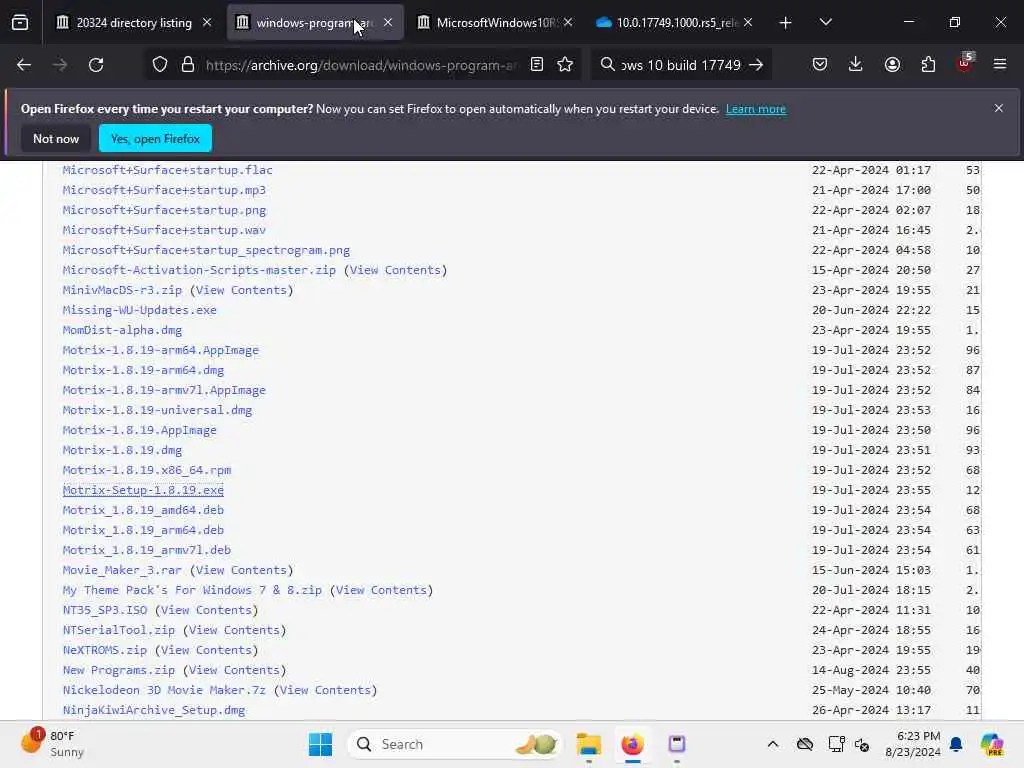Open Firefox account icon
The height and width of the screenshot is (768, 1024).
(x=892, y=65)
